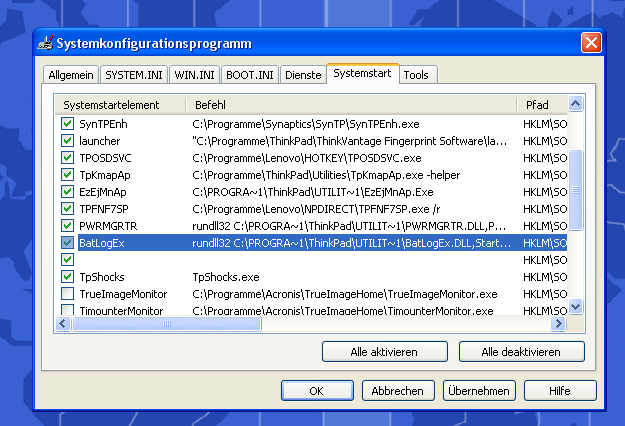This screenshot has width=625, height=426.
Task: Uncheck the launcher startup item
Action: [67, 141]
